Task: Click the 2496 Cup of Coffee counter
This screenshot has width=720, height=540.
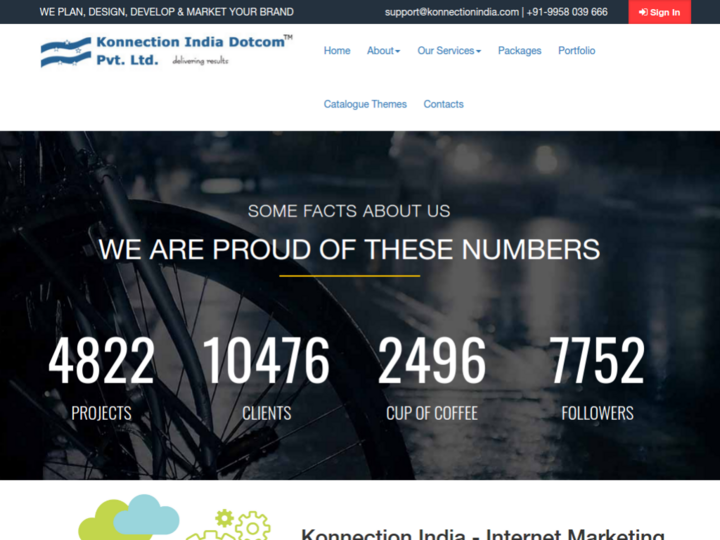Action: pos(432,361)
